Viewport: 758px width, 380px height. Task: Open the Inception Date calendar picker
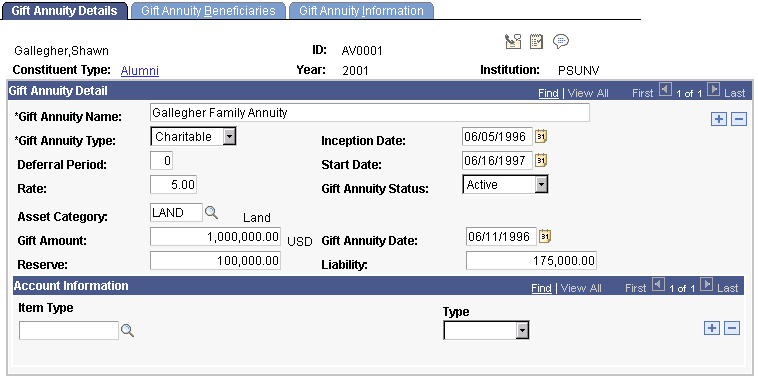pyautogui.click(x=541, y=137)
